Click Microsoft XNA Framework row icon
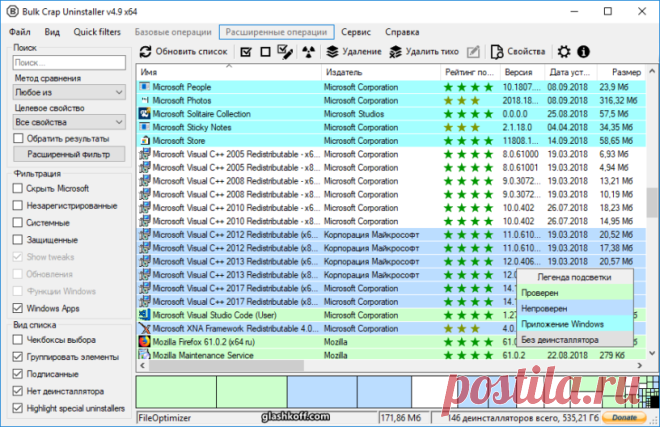 pos(144,328)
